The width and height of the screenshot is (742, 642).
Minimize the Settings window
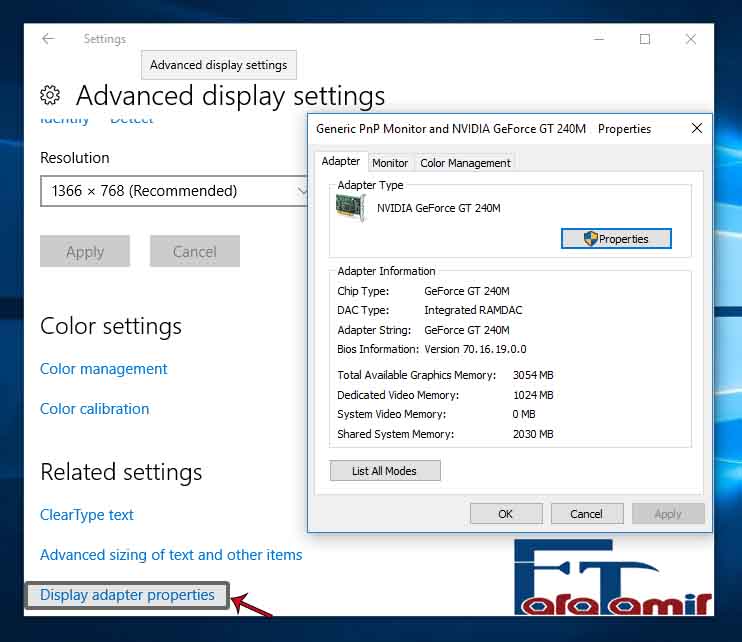pos(599,39)
